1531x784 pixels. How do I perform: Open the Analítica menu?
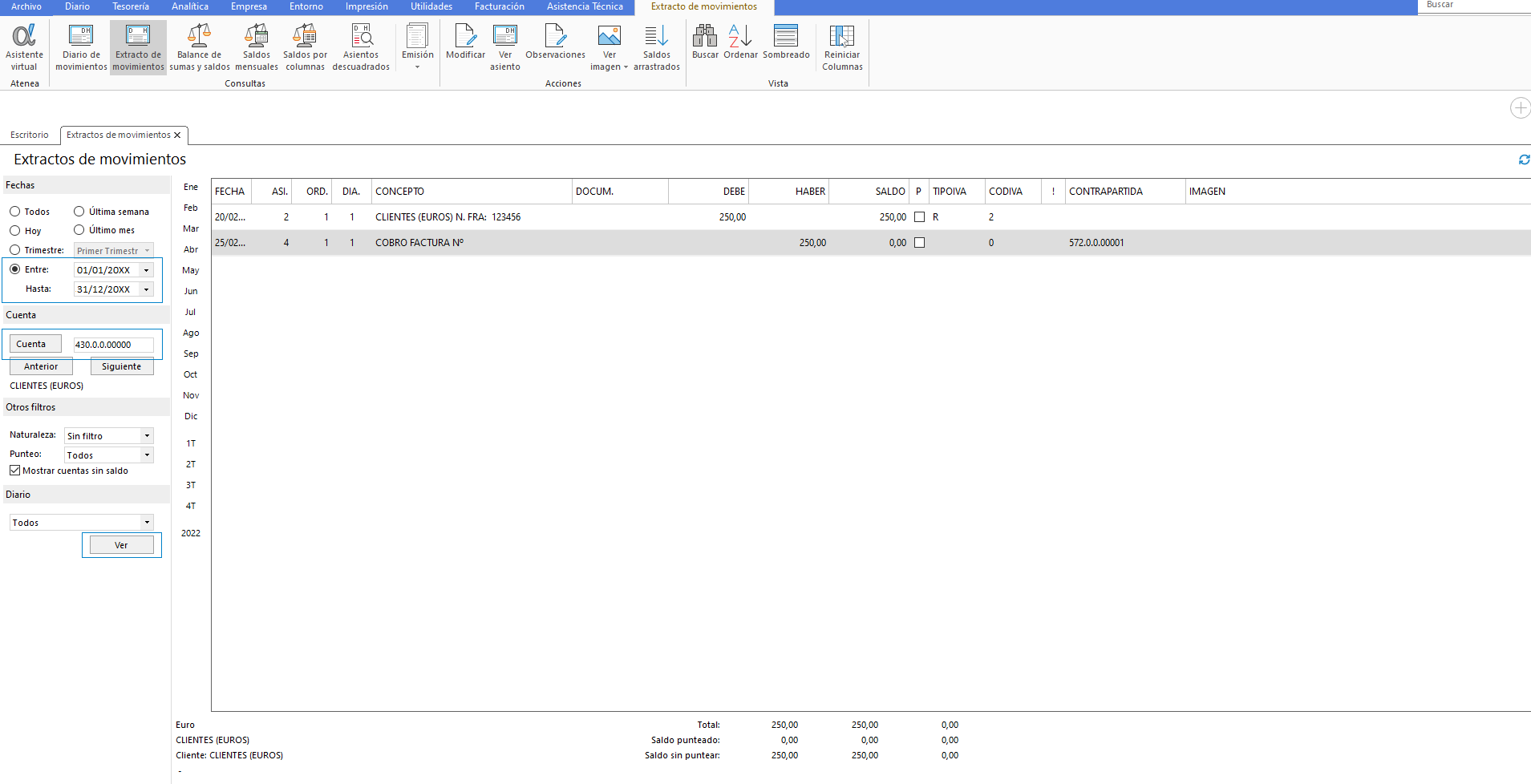point(190,6)
